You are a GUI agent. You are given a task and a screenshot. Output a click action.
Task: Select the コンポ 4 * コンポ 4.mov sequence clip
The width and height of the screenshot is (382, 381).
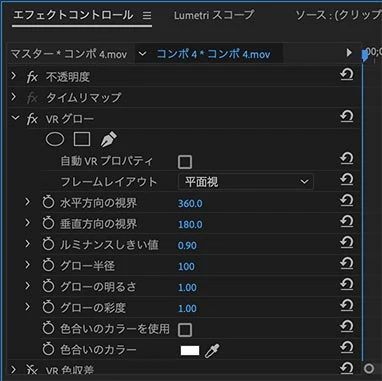pos(213,54)
